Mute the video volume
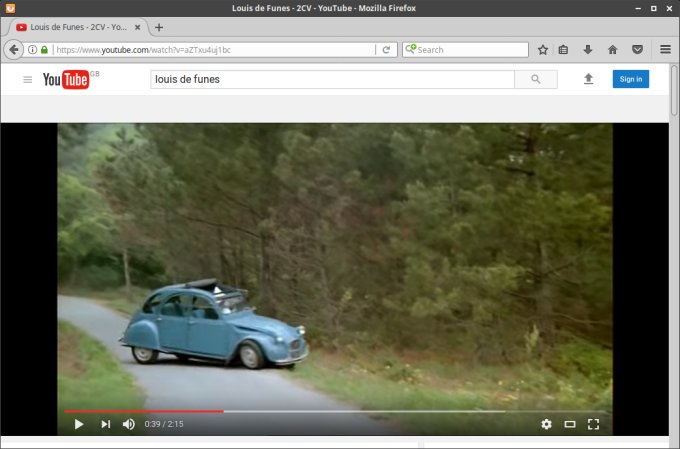Viewport: 680px width, 449px height. pyautogui.click(x=129, y=424)
